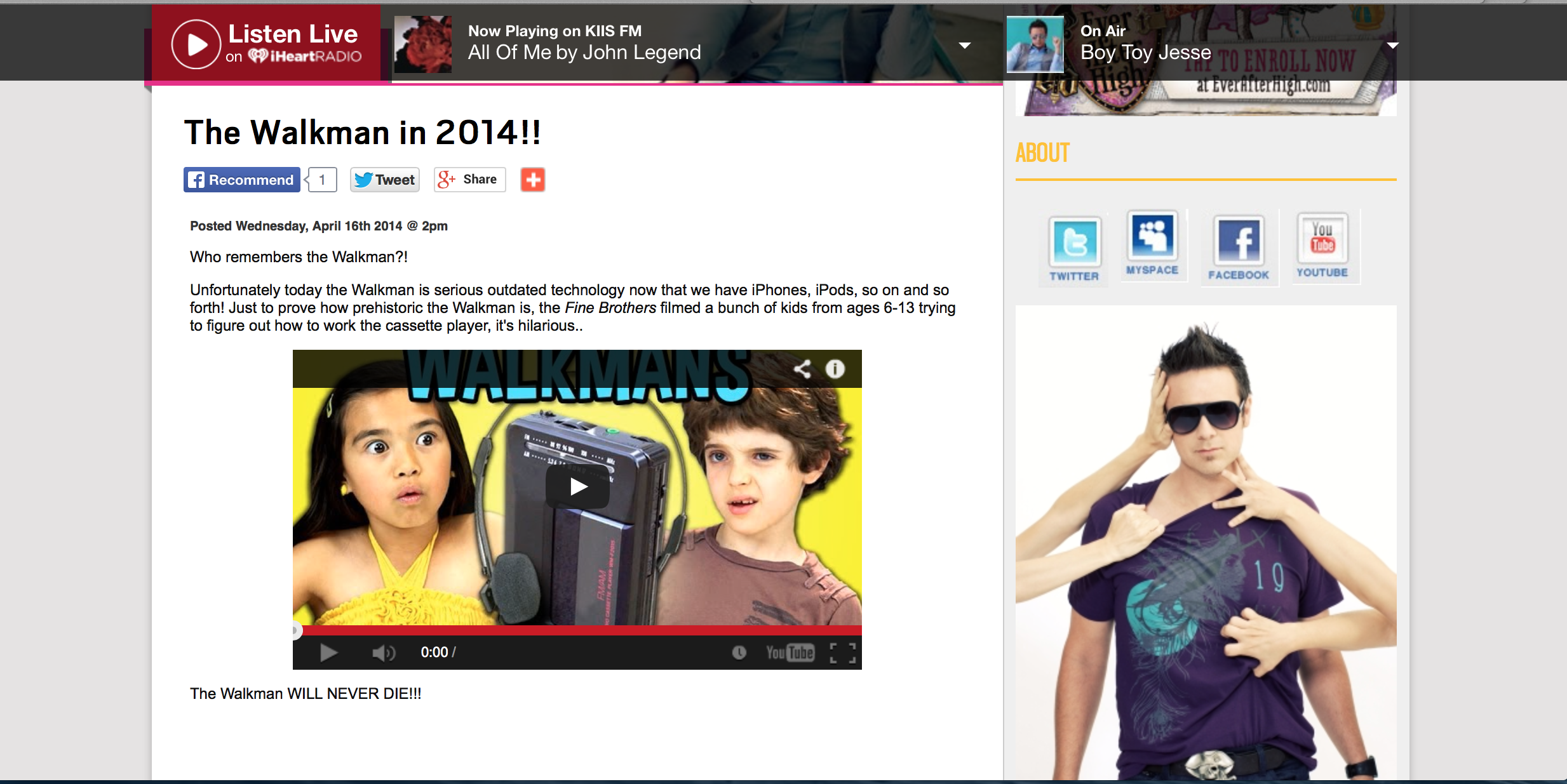Expand the Now Playing dropdown arrow
This screenshot has width=1567, height=784.
click(964, 46)
